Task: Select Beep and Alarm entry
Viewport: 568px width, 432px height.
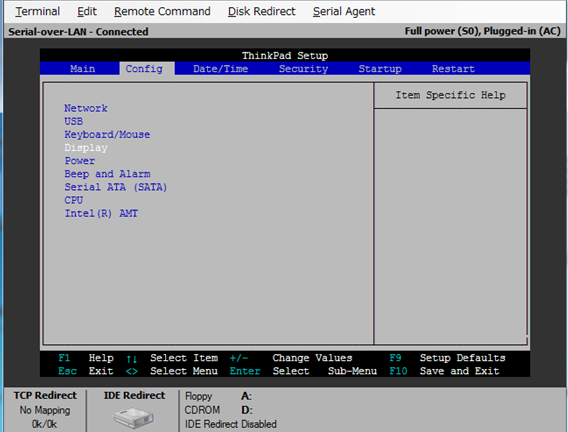Action: [x=107, y=174]
